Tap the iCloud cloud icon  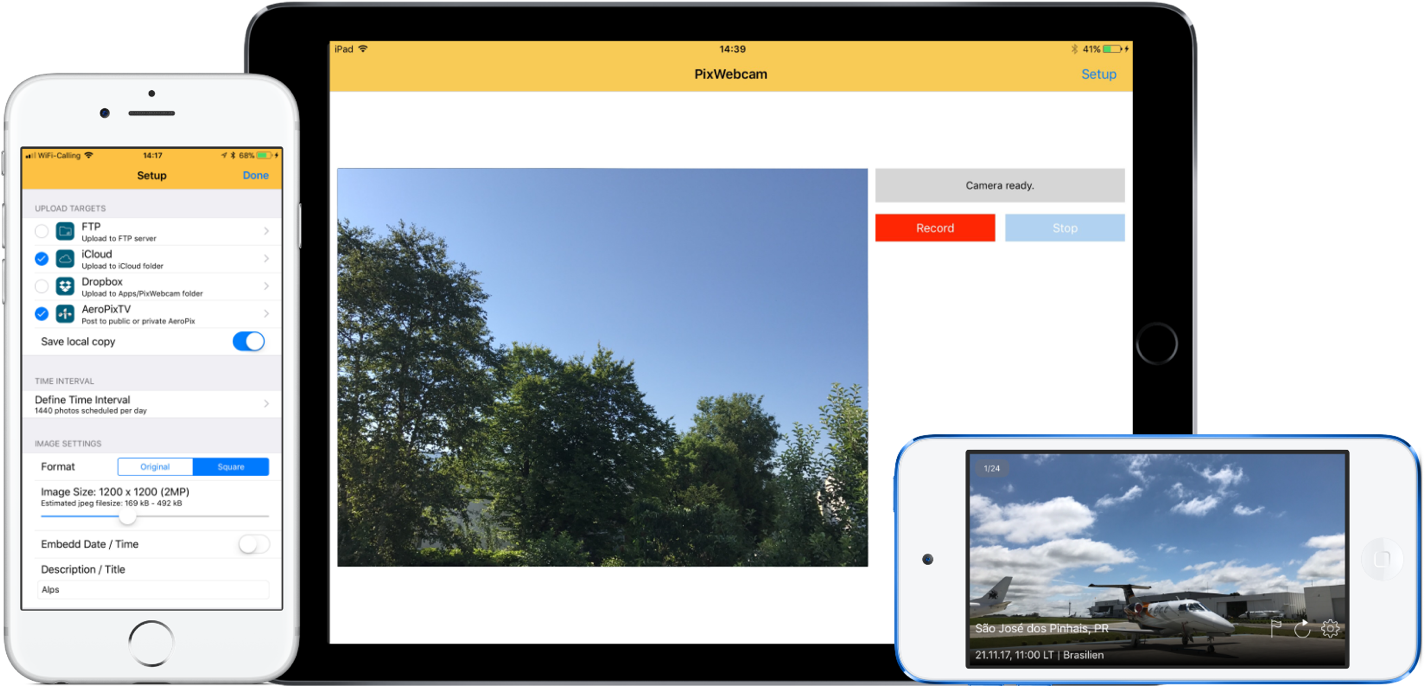pos(65,259)
